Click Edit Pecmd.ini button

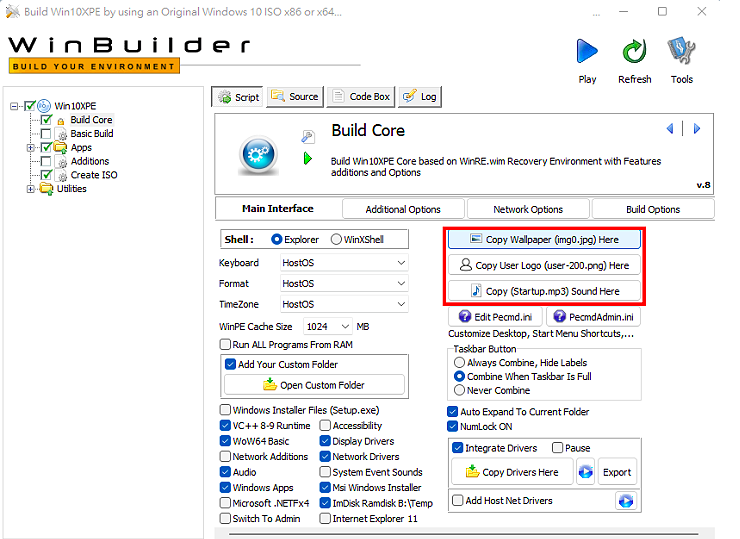pyautogui.click(x=495, y=317)
